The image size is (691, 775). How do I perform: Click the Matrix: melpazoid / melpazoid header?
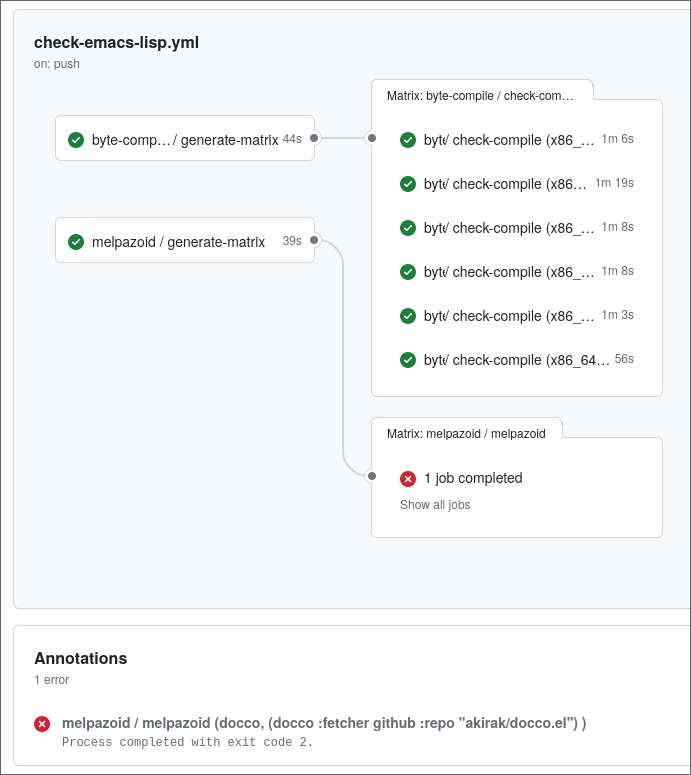[x=466, y=433]
